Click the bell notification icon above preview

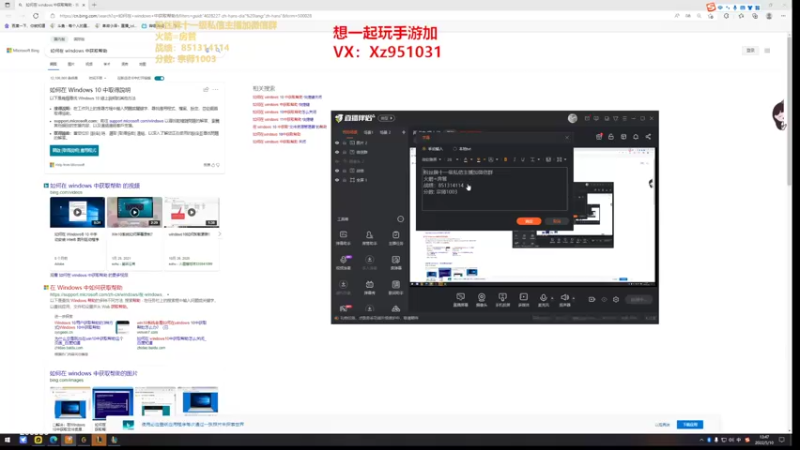(x=636, y=136)
